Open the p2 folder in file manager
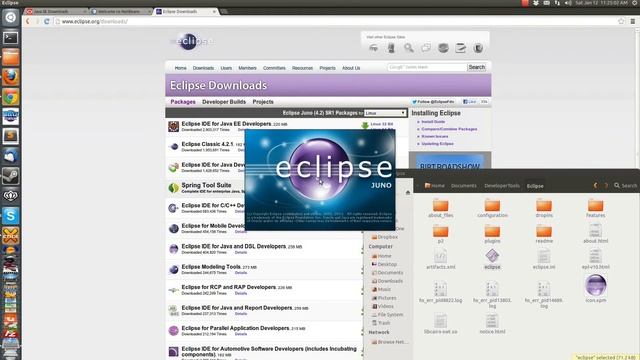Viewport: 640px width, 360px height. [440, 234]
